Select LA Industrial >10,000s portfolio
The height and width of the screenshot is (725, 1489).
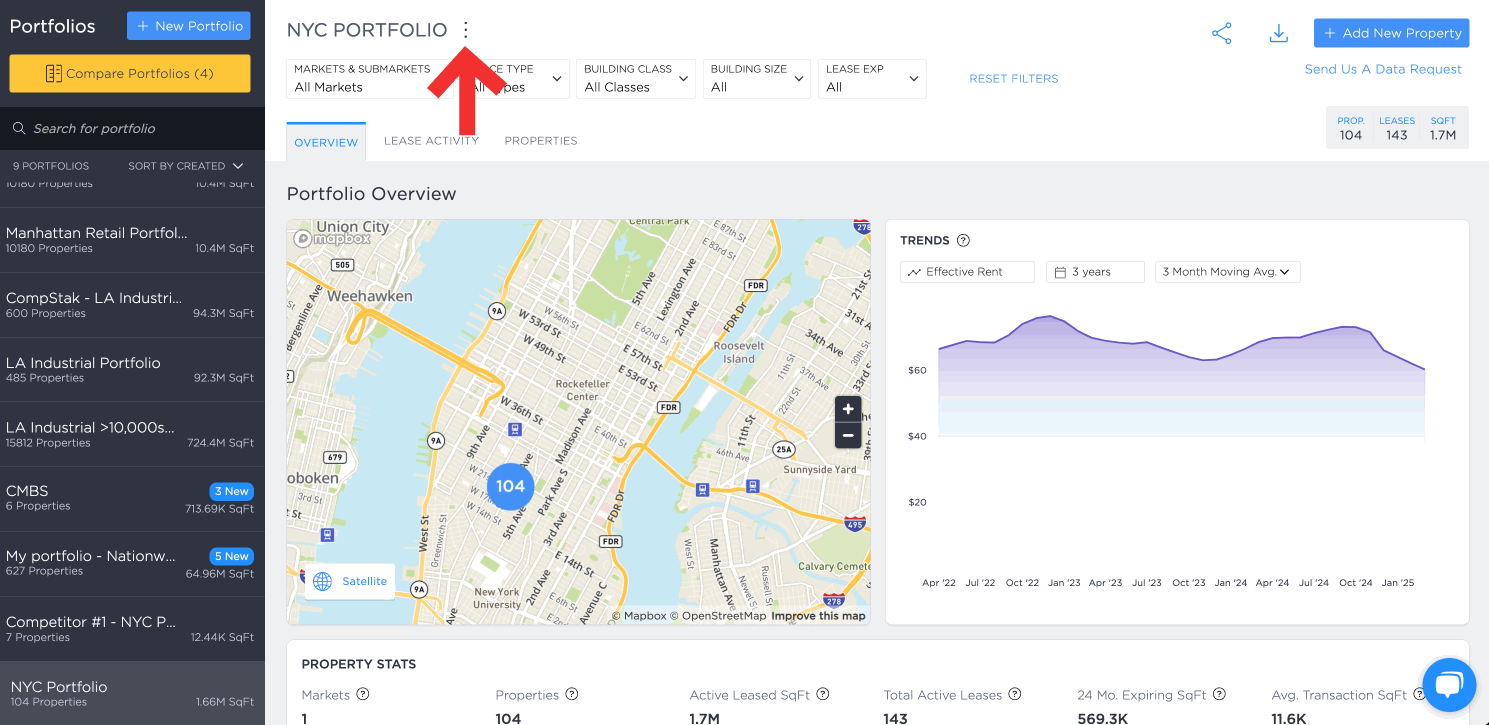click(x=132, y=434)
